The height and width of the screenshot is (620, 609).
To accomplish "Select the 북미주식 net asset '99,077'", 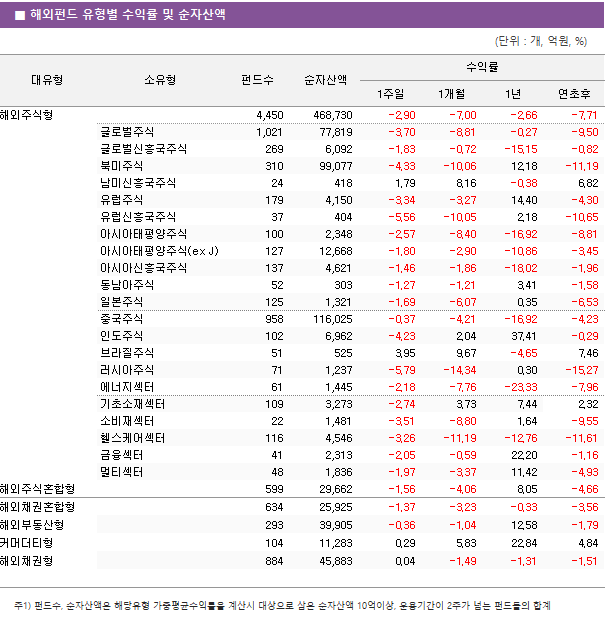I will 336,166.
